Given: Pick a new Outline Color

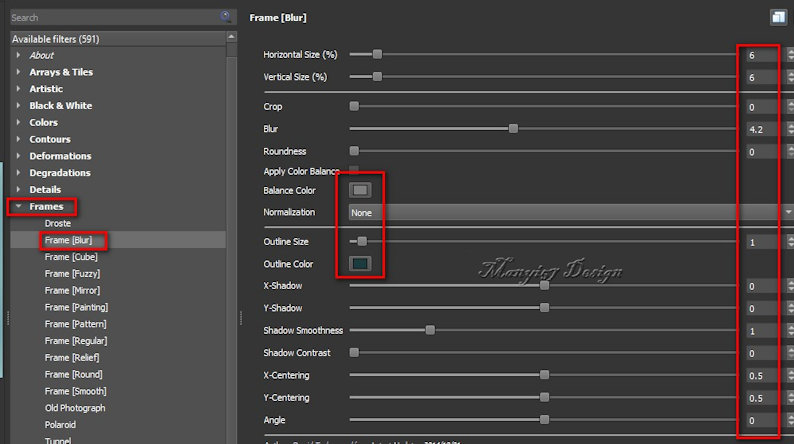Looking at the screenshot, I should pyautogui.click(x=360, y=264).
